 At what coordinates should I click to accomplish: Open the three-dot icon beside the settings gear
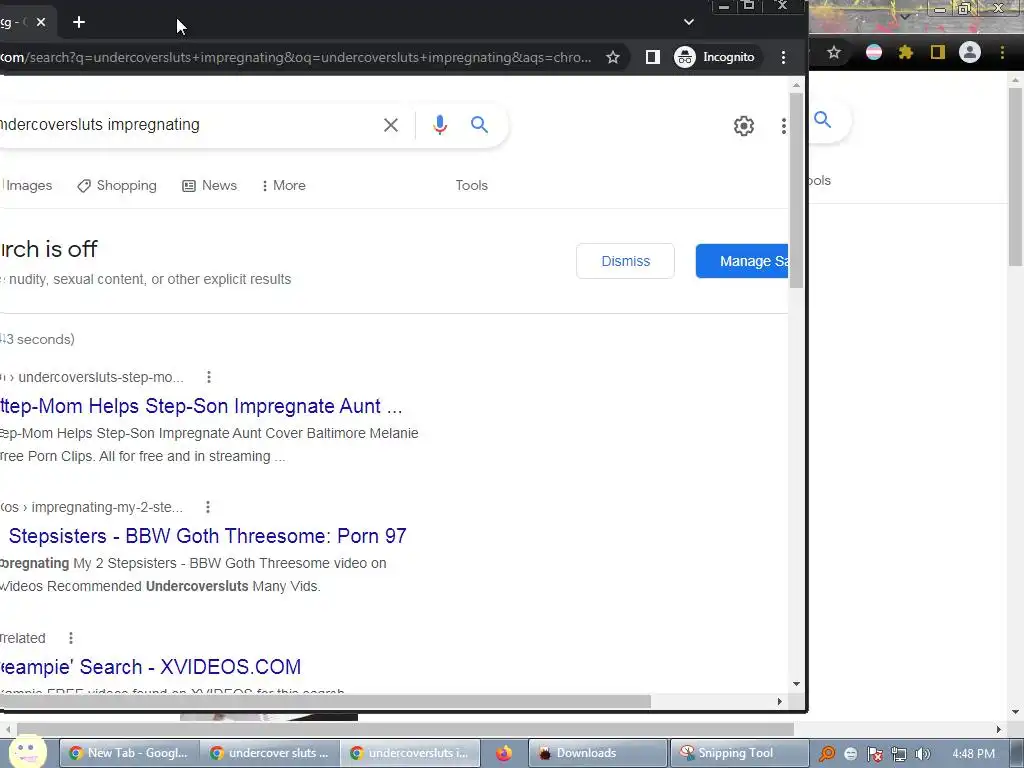pyautogui.click(x=784, y=125)
